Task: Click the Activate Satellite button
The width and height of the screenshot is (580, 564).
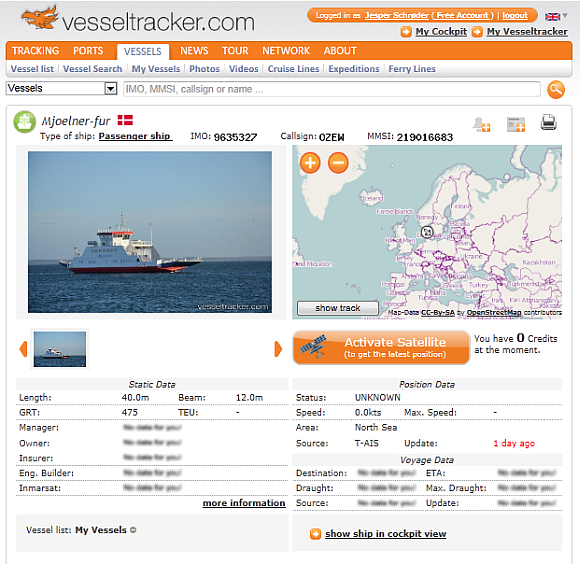Action: [x=381, y=347]
